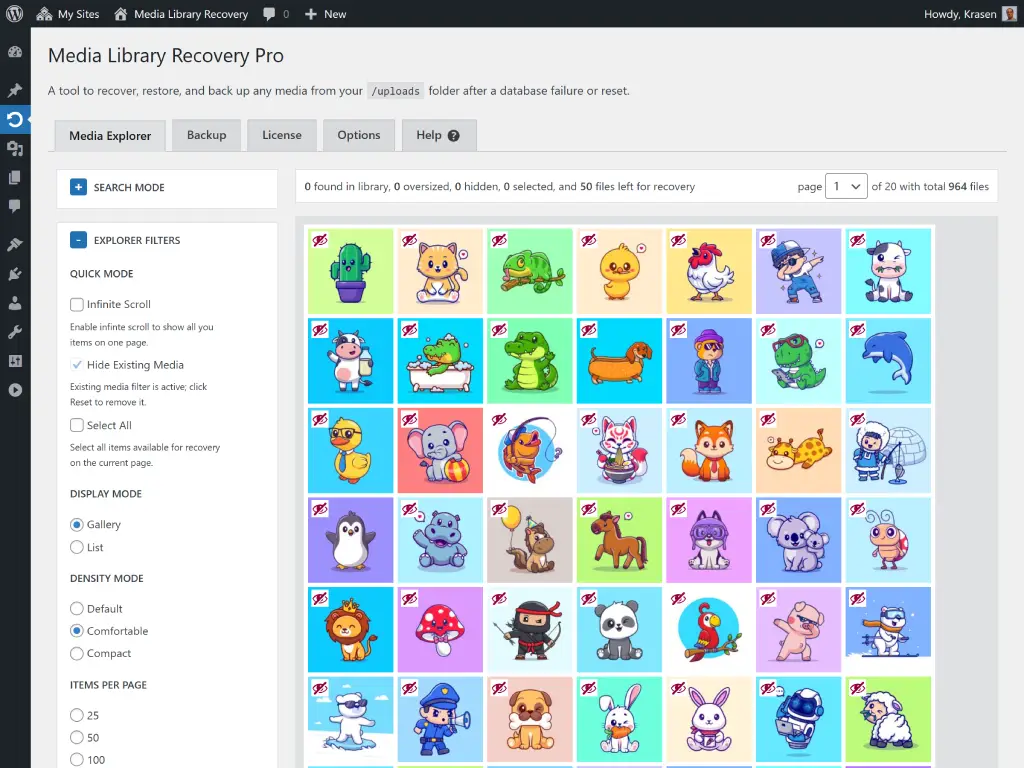Collapse the Explorer Filters section
The height and width of the screenshot is (768, 1024).
(78, 240)
